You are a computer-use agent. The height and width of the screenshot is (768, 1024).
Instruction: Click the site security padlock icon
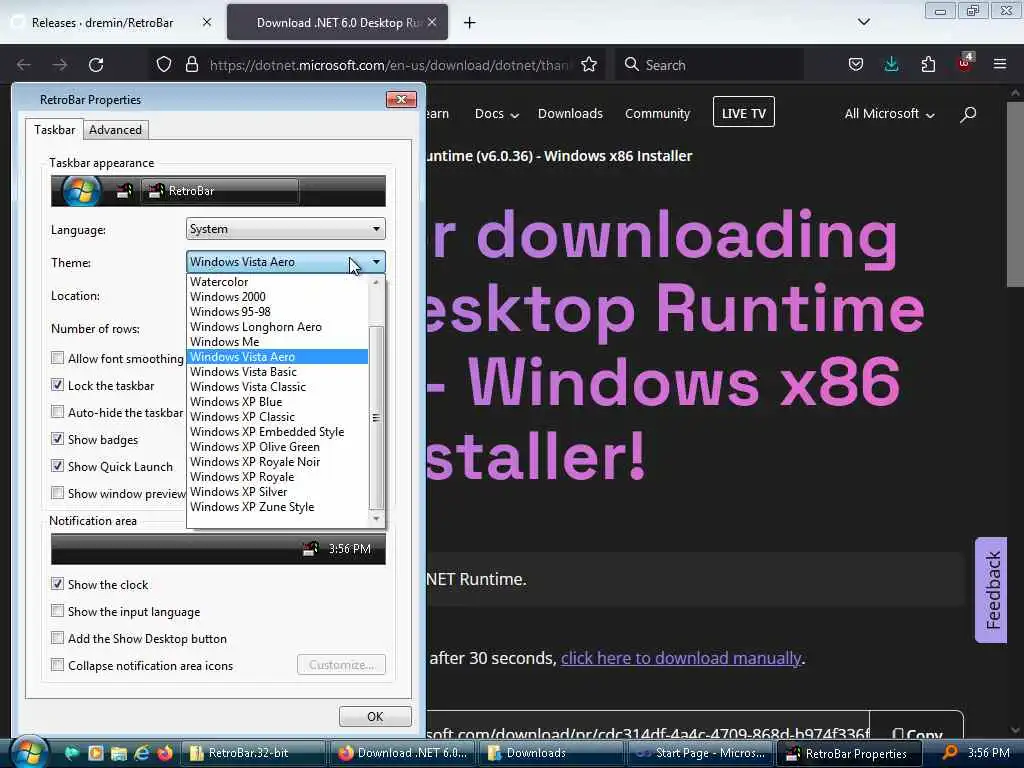point(191,65)
